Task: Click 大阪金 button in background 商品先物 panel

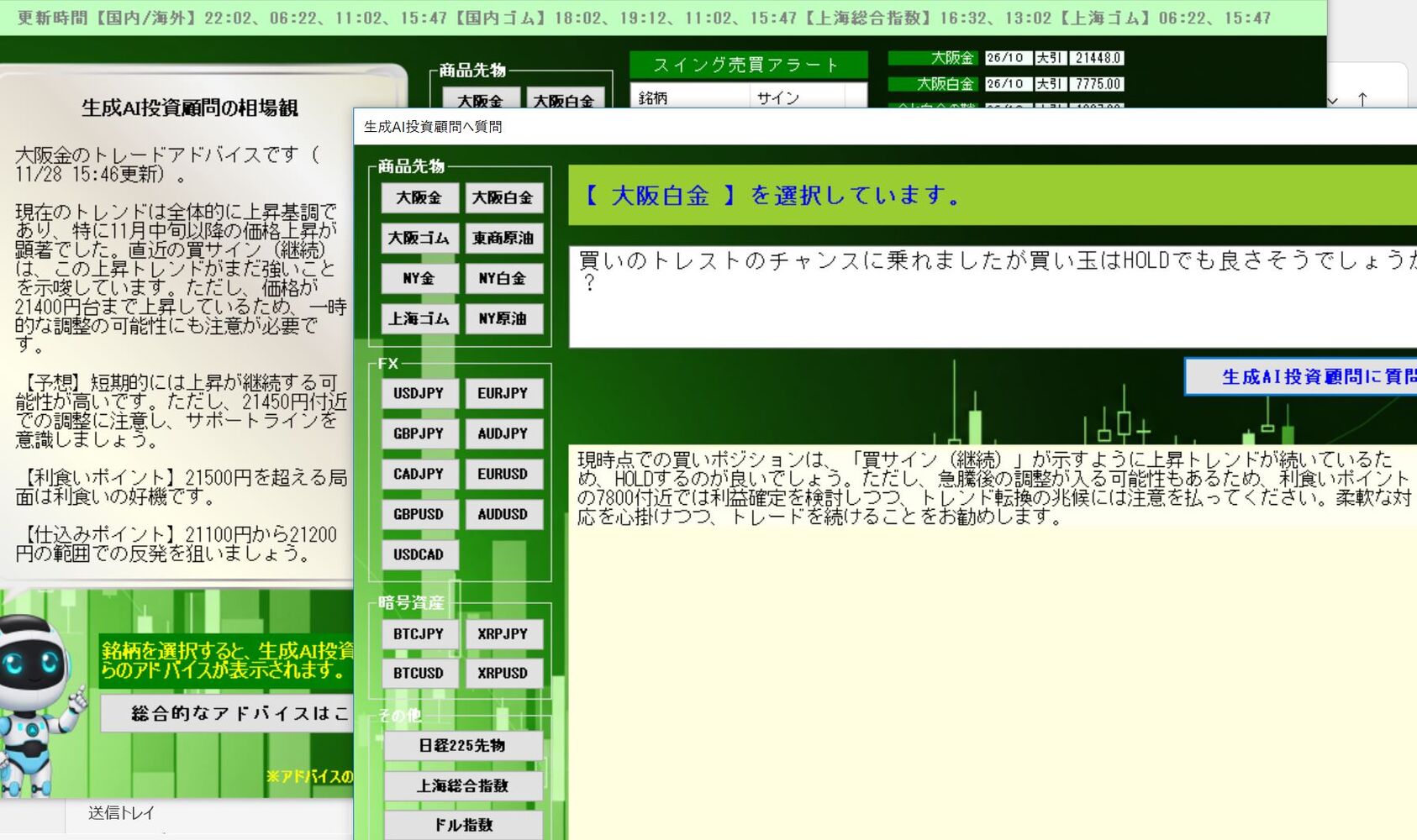Action: pos(481,99)
